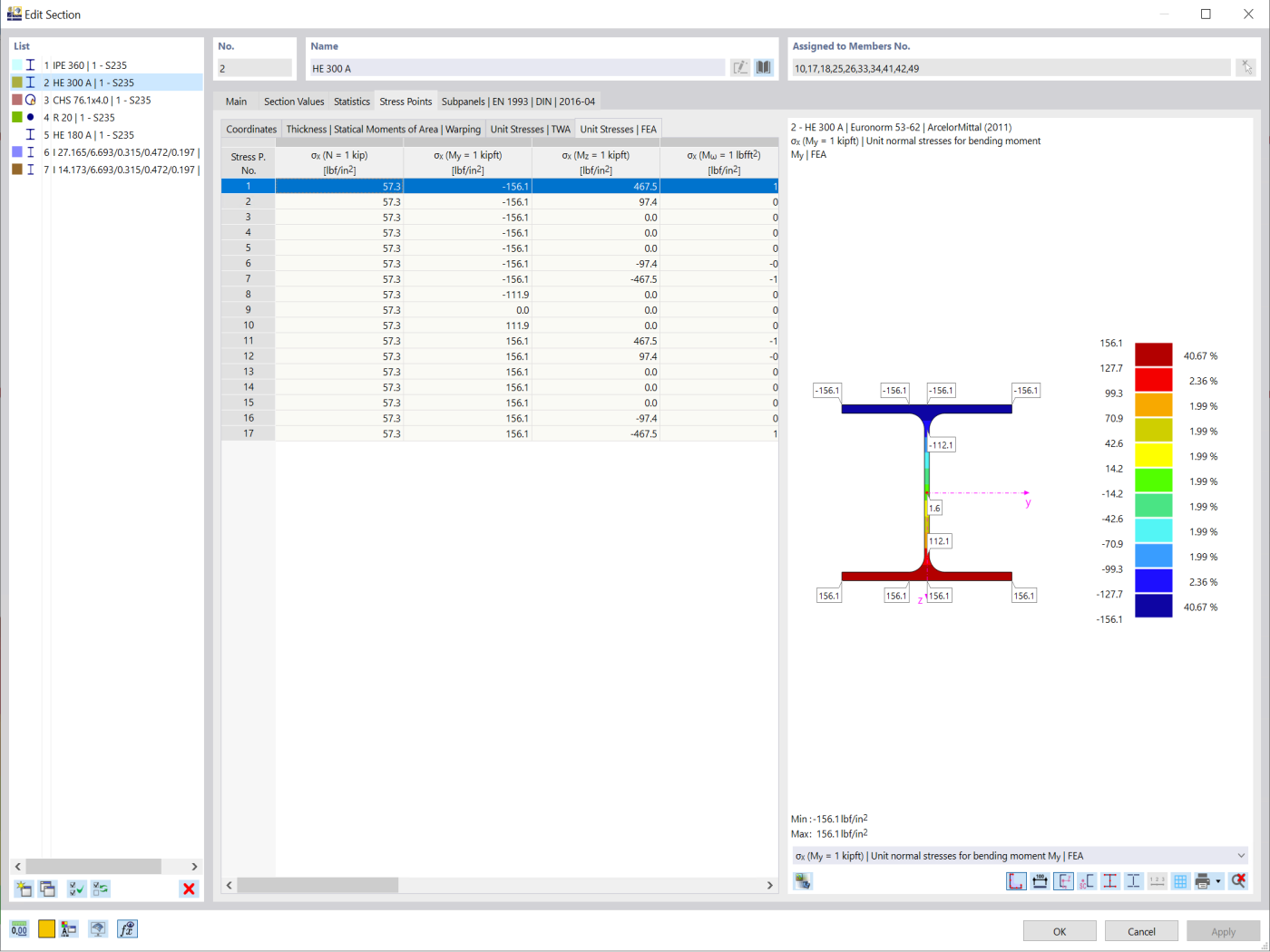The height and width of the screenshot is (952, 1270).
Task: Click the σx (Mz = 1 kipft) column header
Action: [x=596, y=162]
